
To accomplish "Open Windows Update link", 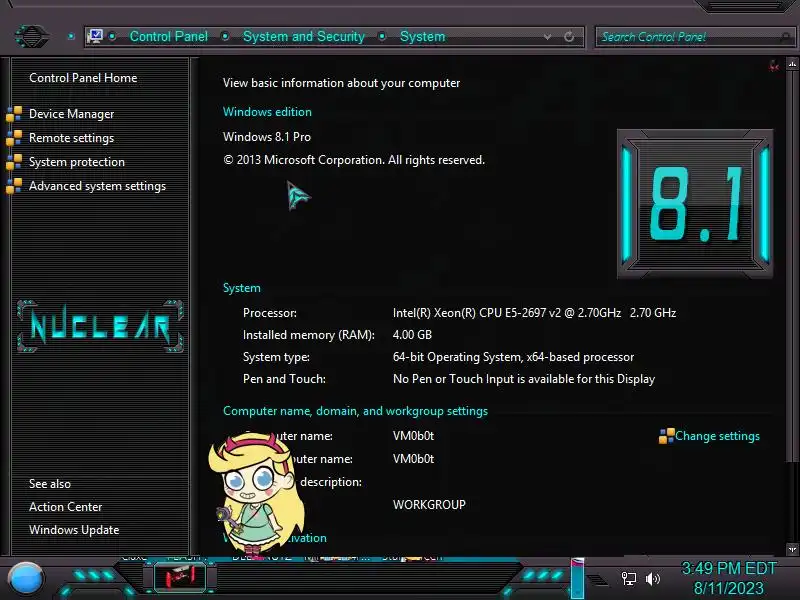I will pyautogui.click(x=74, y=530).
